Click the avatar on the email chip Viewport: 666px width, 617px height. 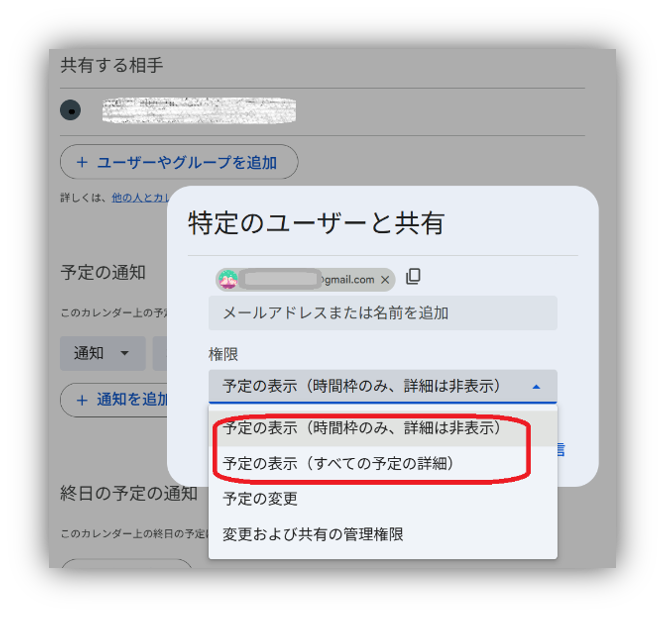[x=228, y=279]
